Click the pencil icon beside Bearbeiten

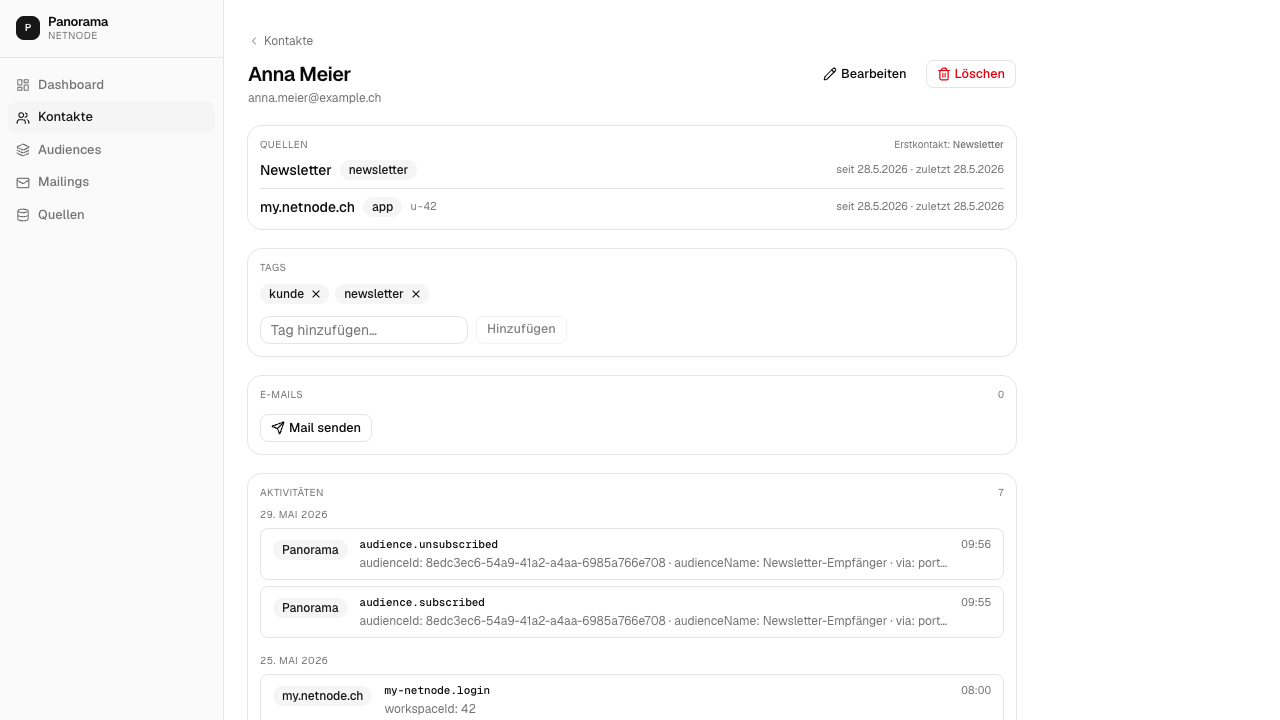pos(830,74)
